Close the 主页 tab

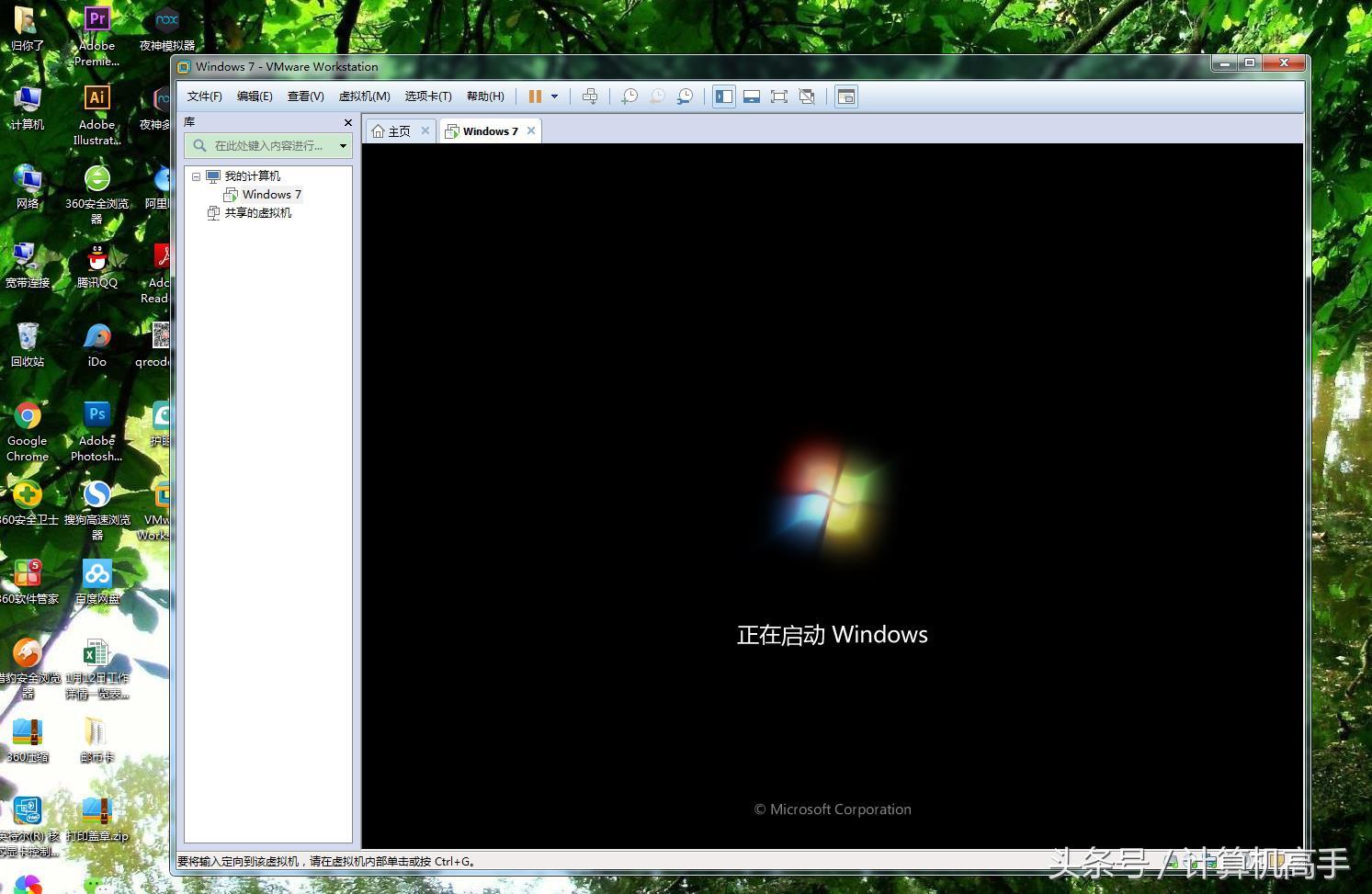tap(425, 130)
